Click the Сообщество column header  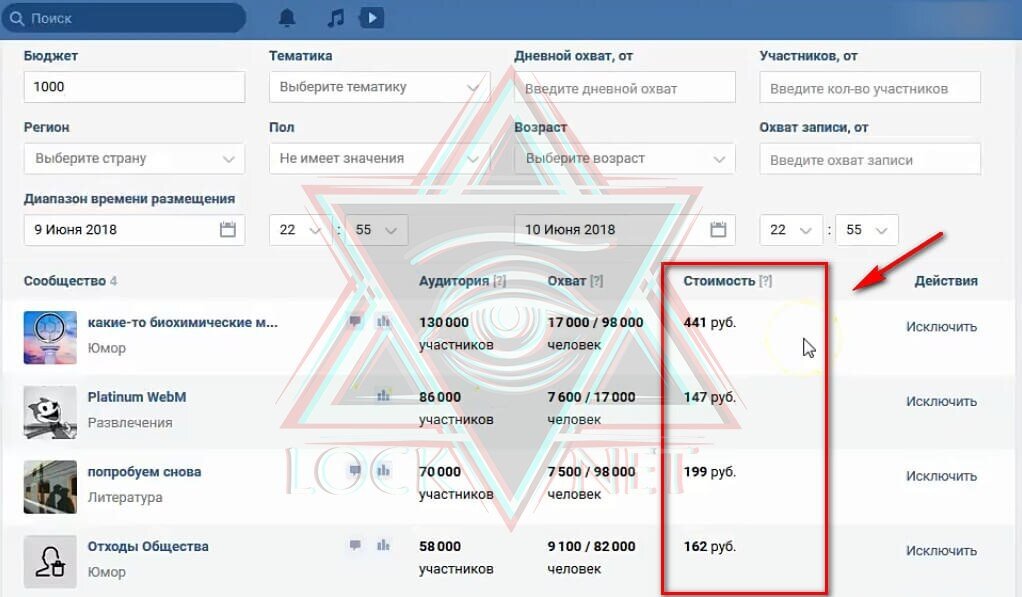(x=65, y=281)
